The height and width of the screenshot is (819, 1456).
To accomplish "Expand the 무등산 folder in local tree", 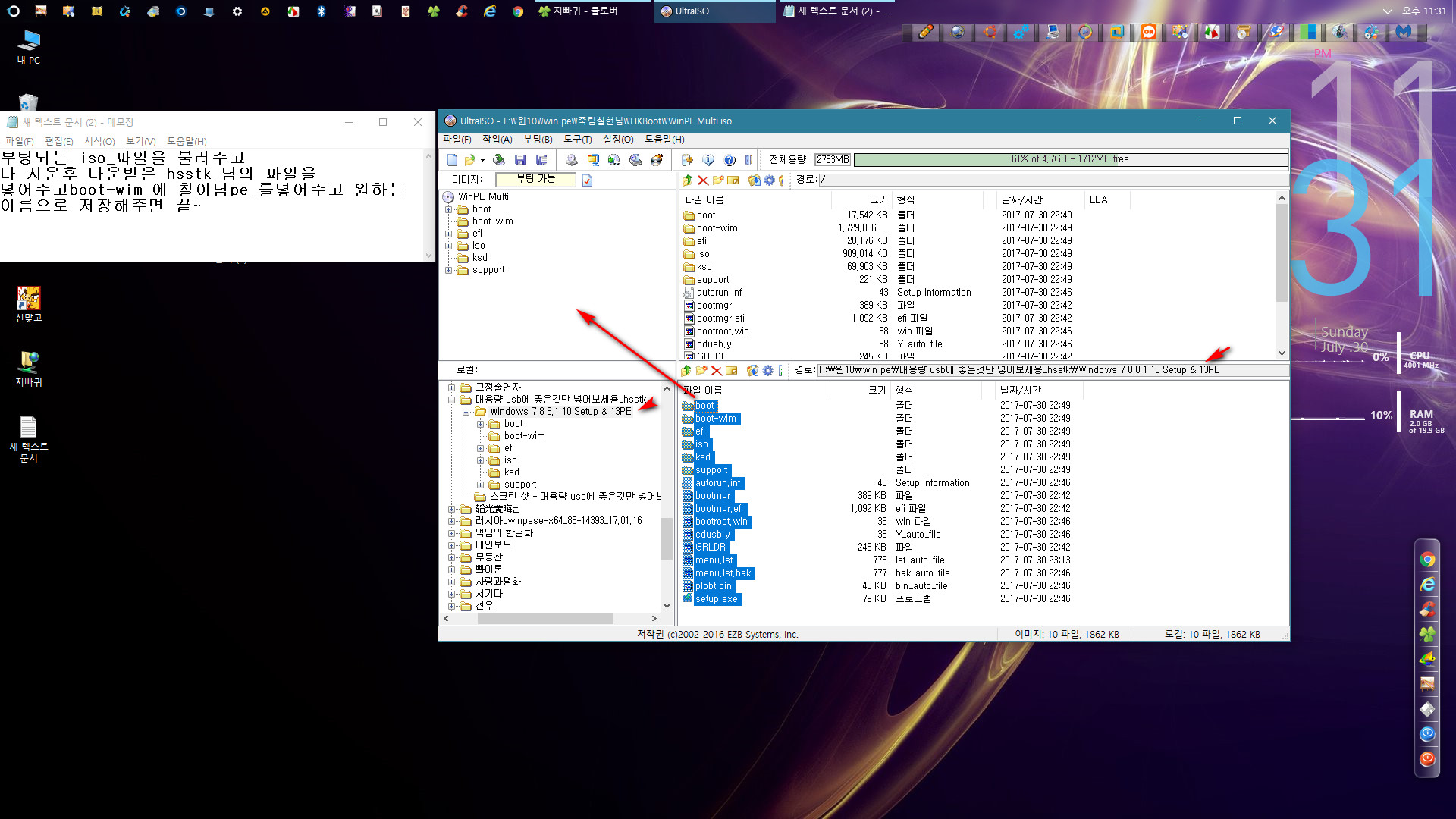I will pyautogui.click(x=452, y=557).
